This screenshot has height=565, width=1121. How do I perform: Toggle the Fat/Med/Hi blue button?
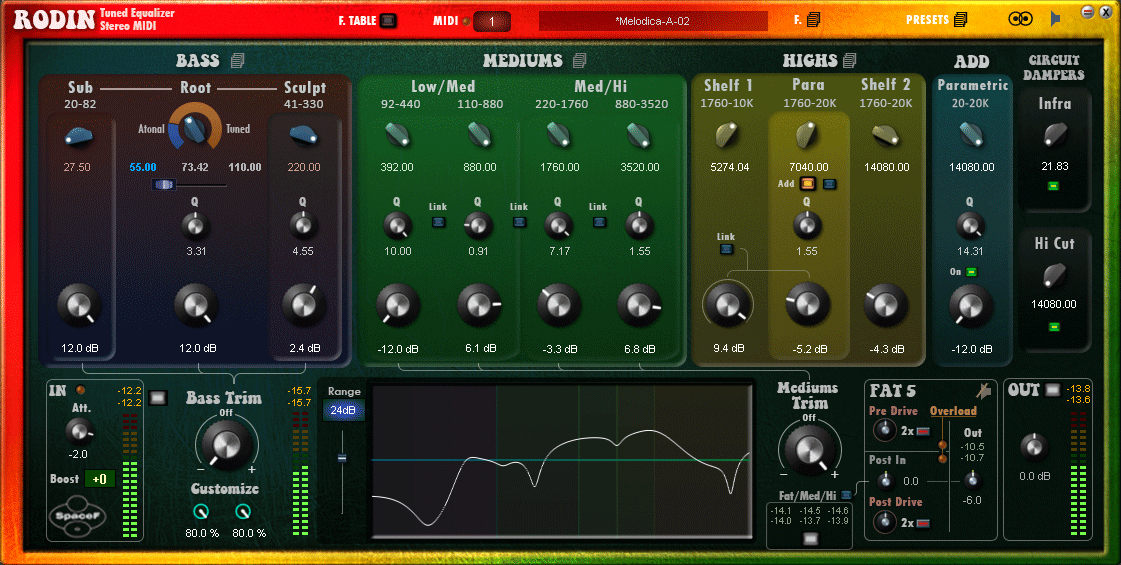[x=846, y=494]
